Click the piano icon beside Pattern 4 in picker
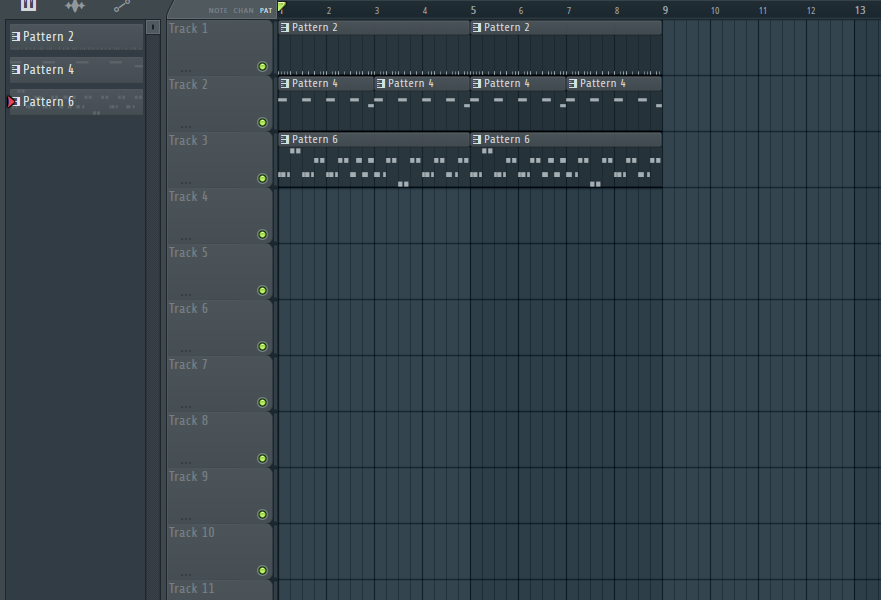Image resolution: width=881 pixels, height=600 pixels. 16,70
